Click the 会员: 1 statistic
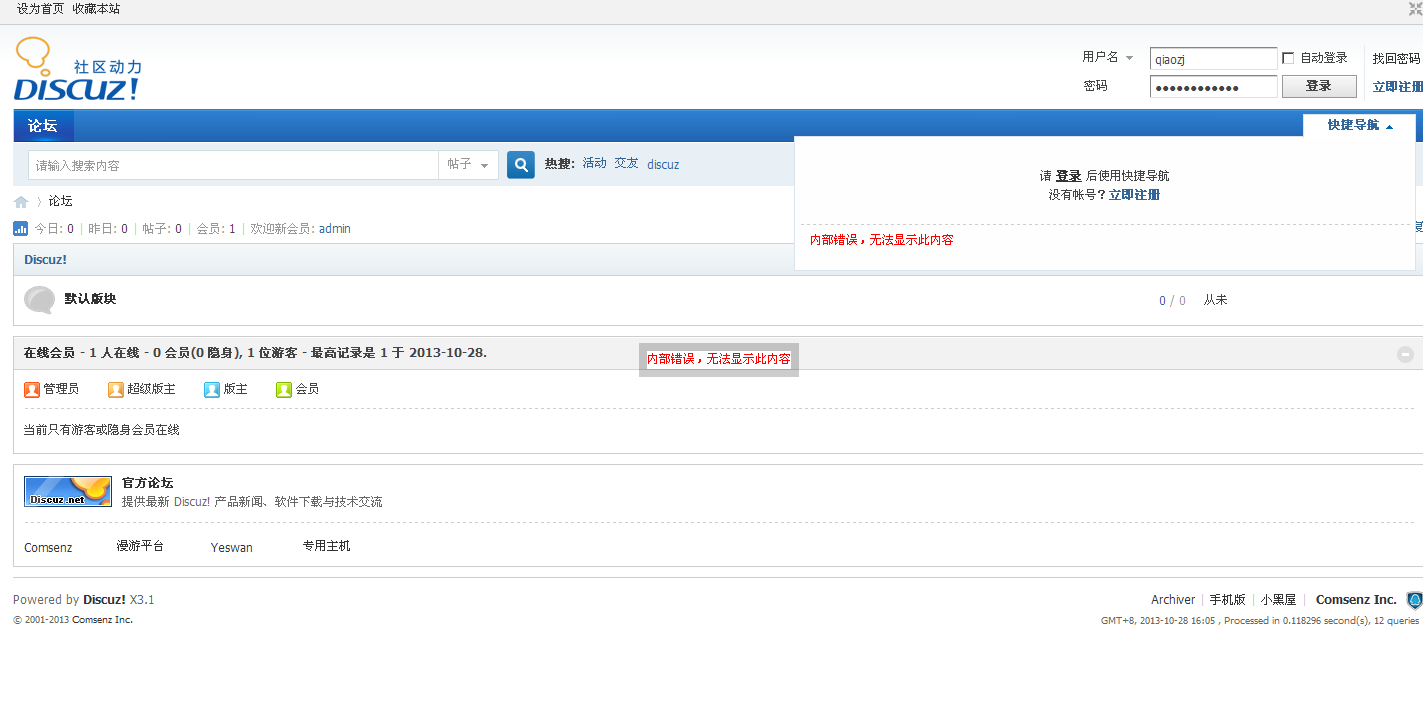The image size is (1423, 721). pos(216,229)
